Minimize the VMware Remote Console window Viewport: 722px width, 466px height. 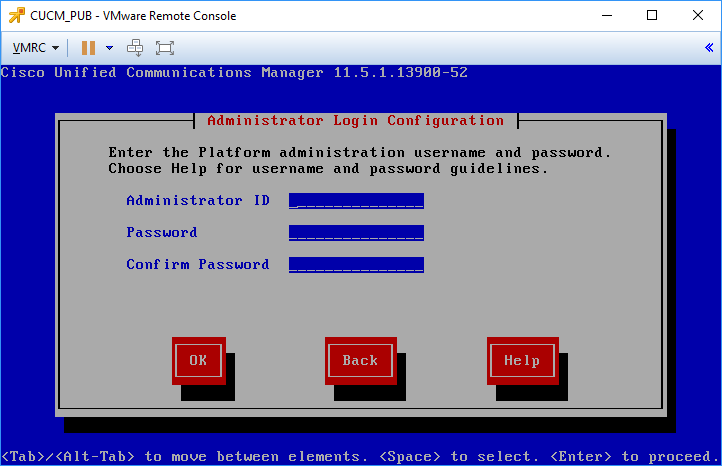coord(607,16)
